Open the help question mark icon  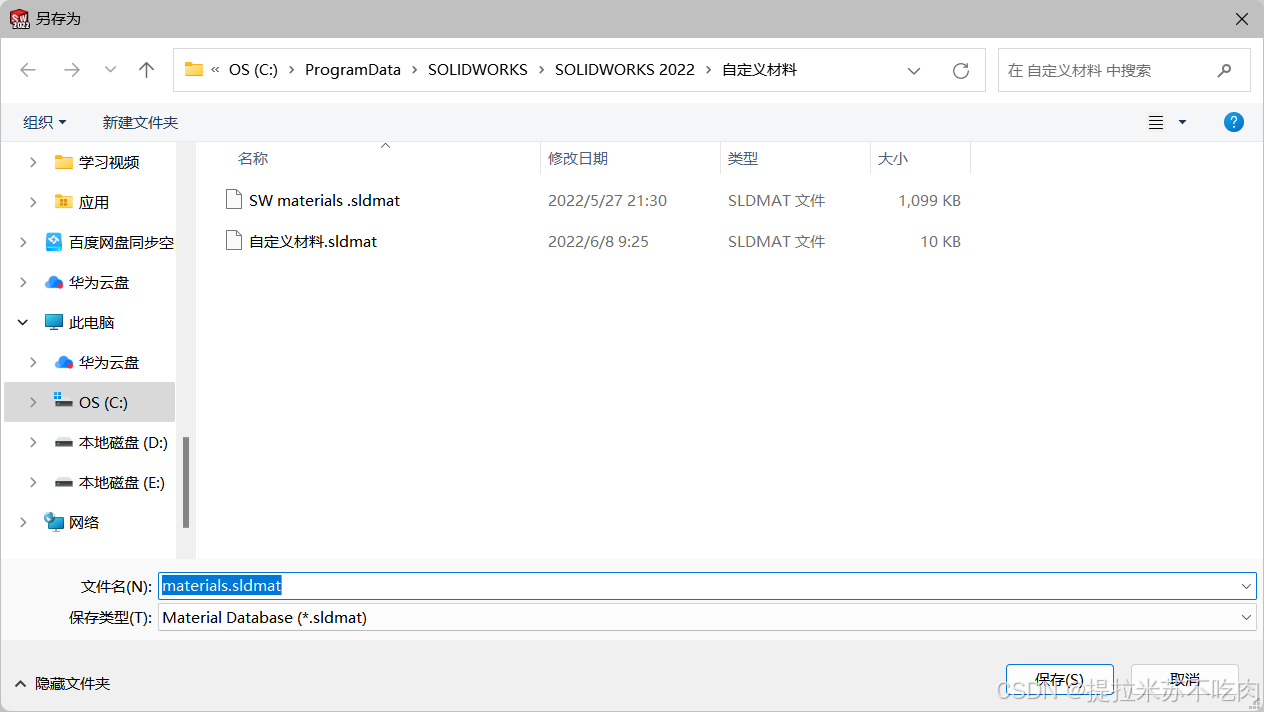point(1234,122)
